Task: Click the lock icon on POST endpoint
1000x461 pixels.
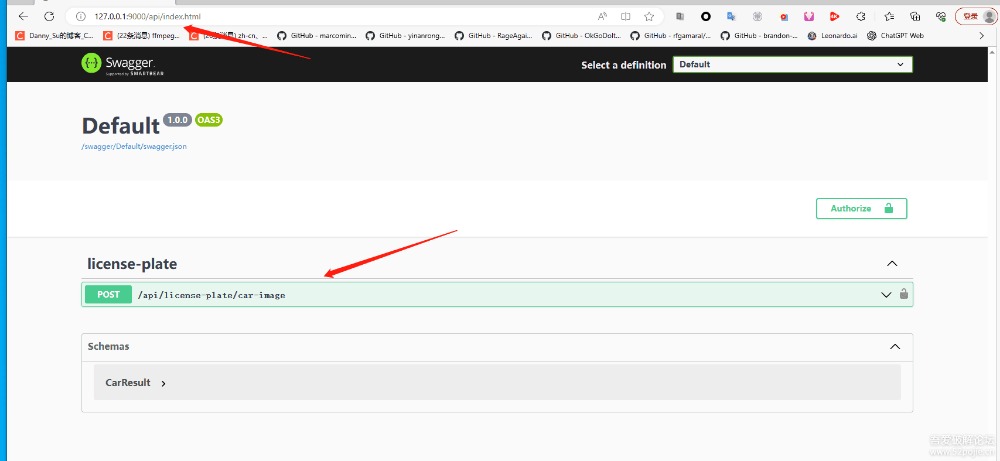Action: pos(904,295)
